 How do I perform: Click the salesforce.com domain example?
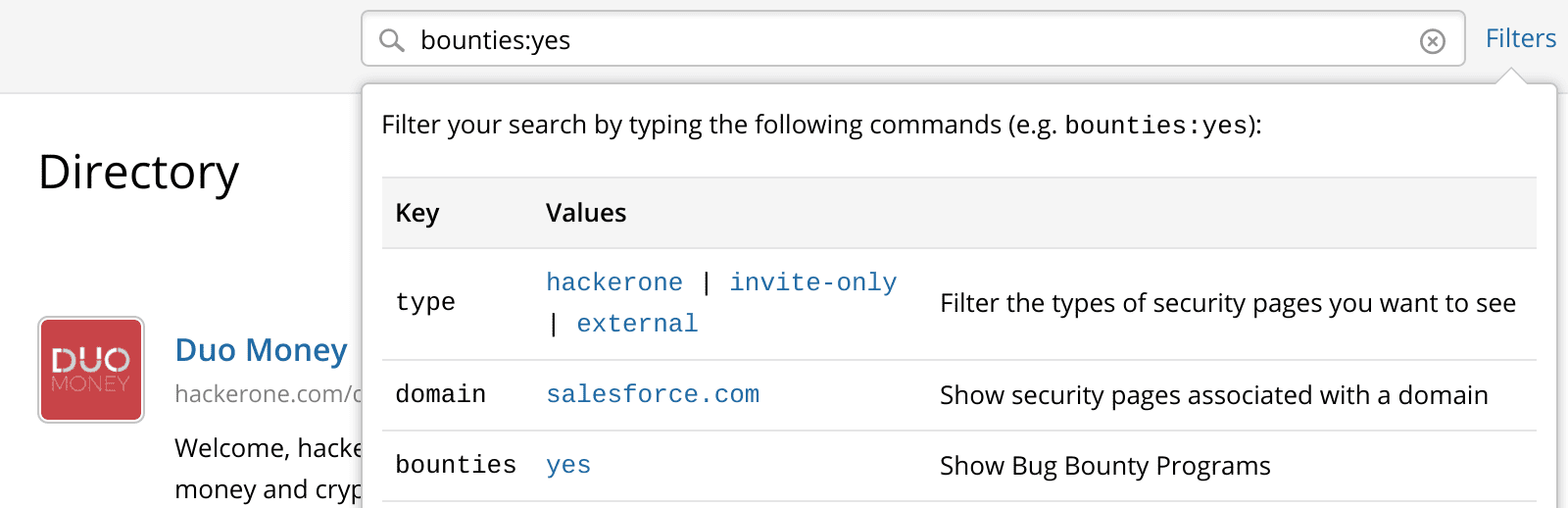[x=653, y=394]
